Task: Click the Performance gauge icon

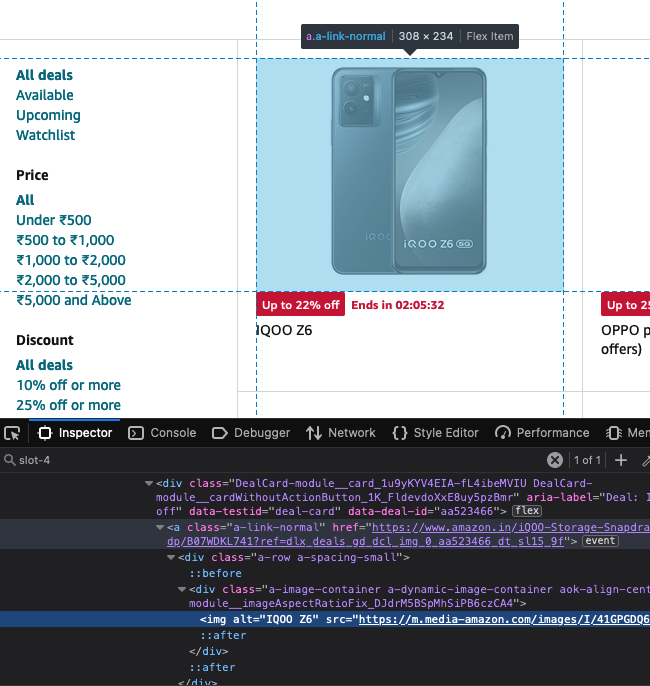Action: 503,433
